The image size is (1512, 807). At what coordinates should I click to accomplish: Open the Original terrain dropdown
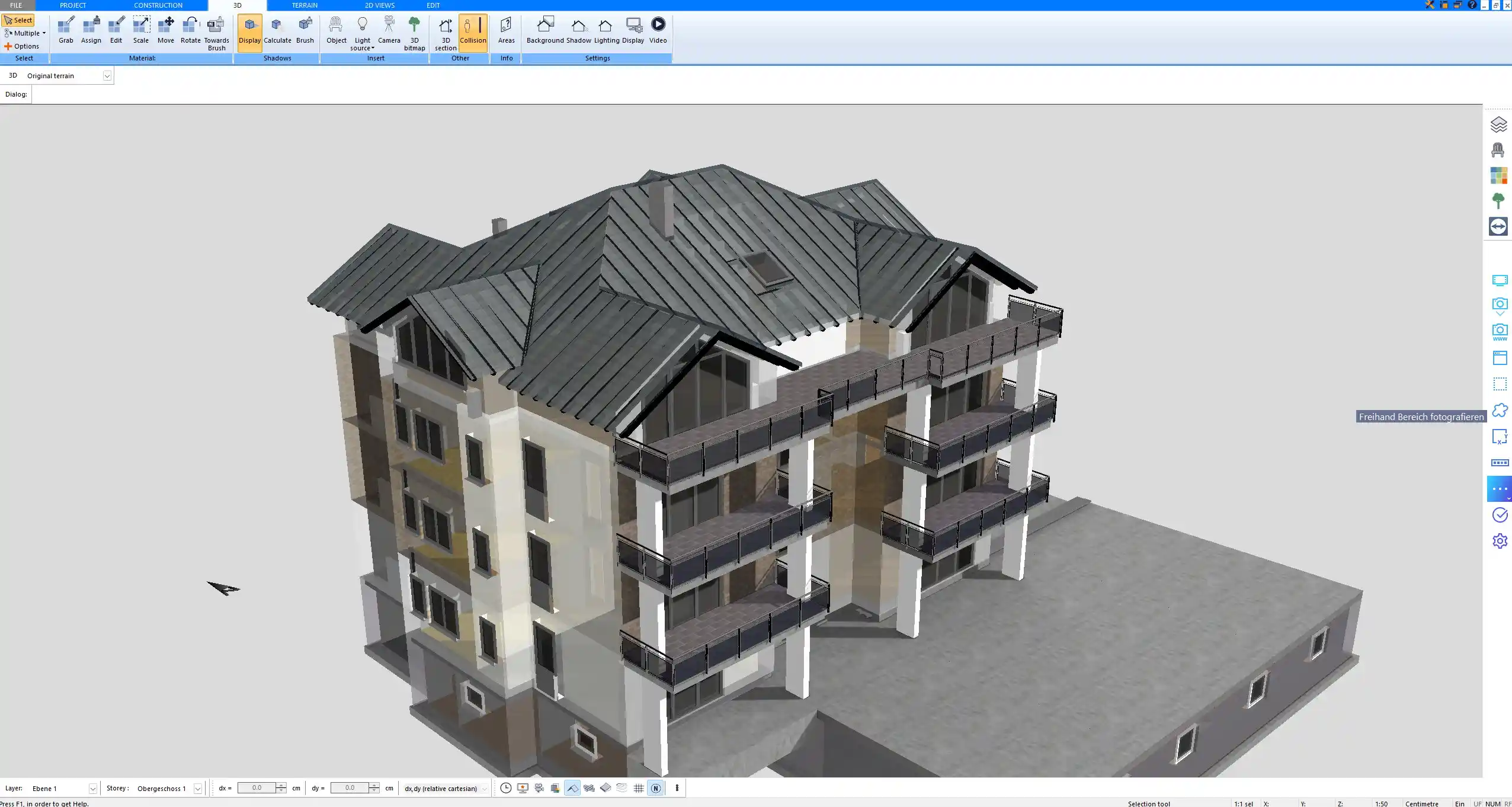[x=107, y=75]
